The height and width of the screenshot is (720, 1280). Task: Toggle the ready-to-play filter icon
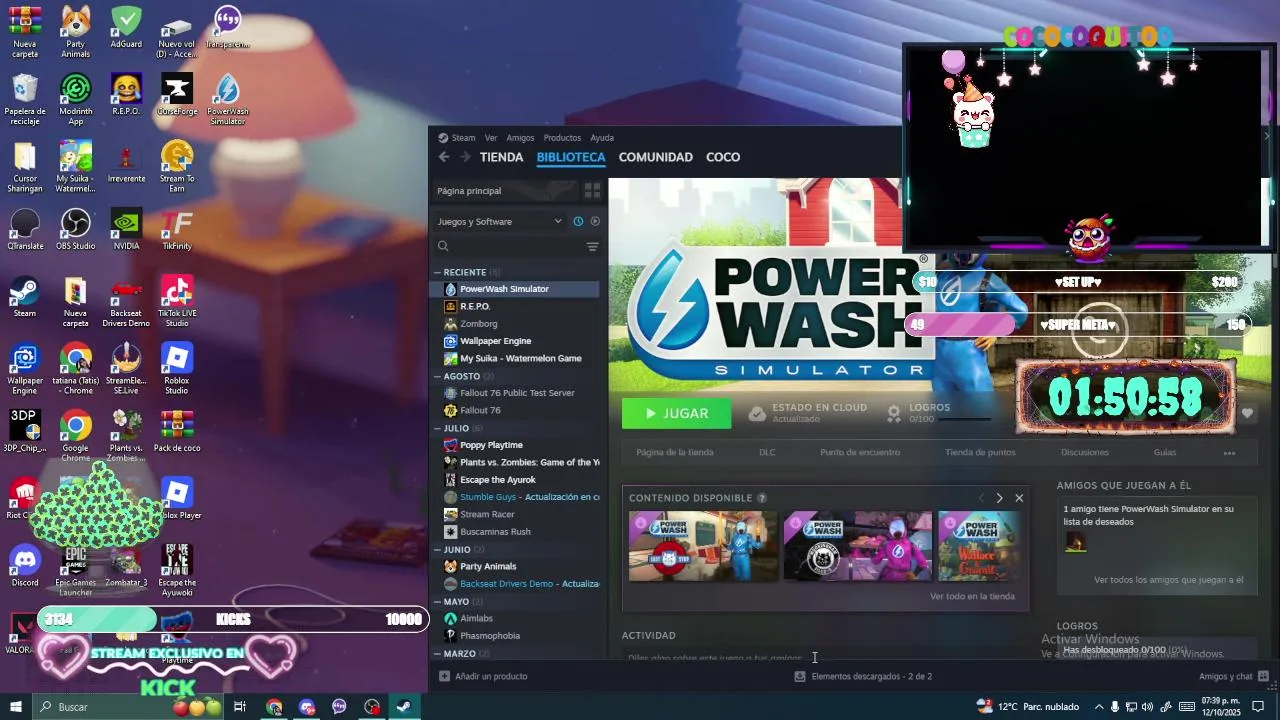[595, 221]
